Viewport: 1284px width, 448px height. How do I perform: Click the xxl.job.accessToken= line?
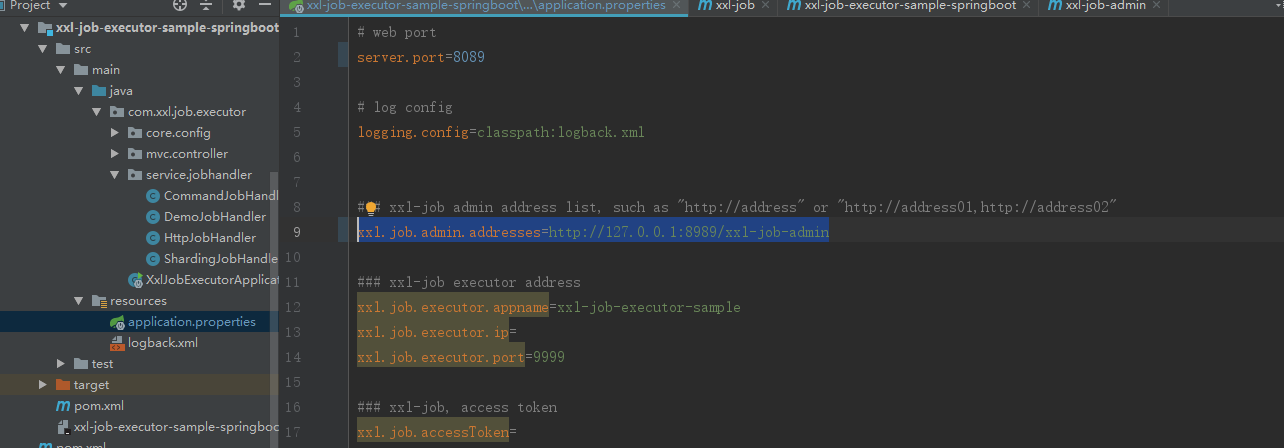[437, 433]
